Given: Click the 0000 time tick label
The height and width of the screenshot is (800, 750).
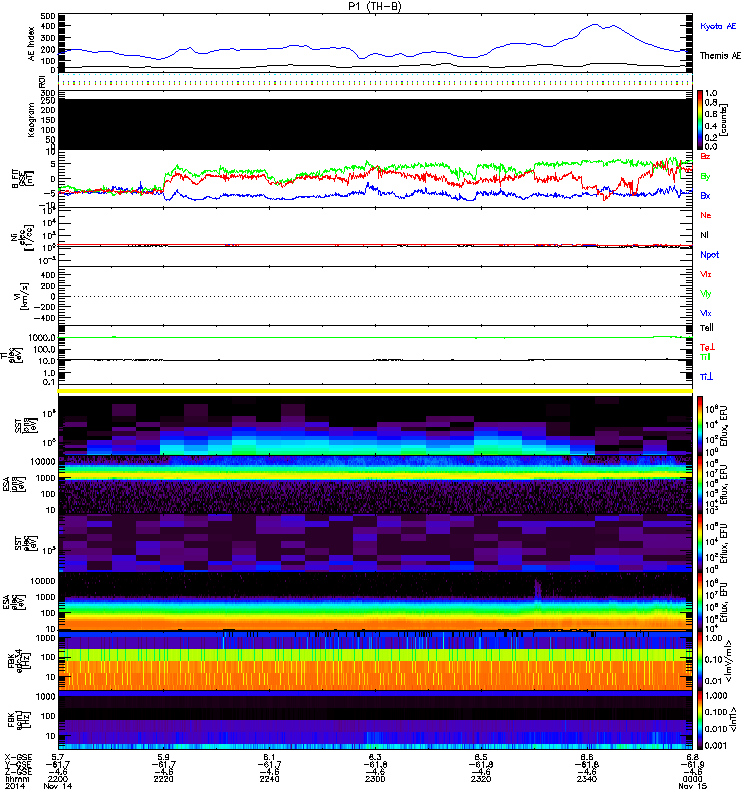Looking at the screenshot, I should click(692, 779).
